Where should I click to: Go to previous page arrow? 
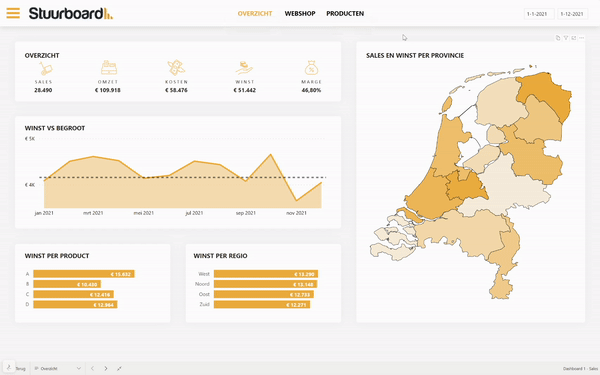click(x=92, y=368)
